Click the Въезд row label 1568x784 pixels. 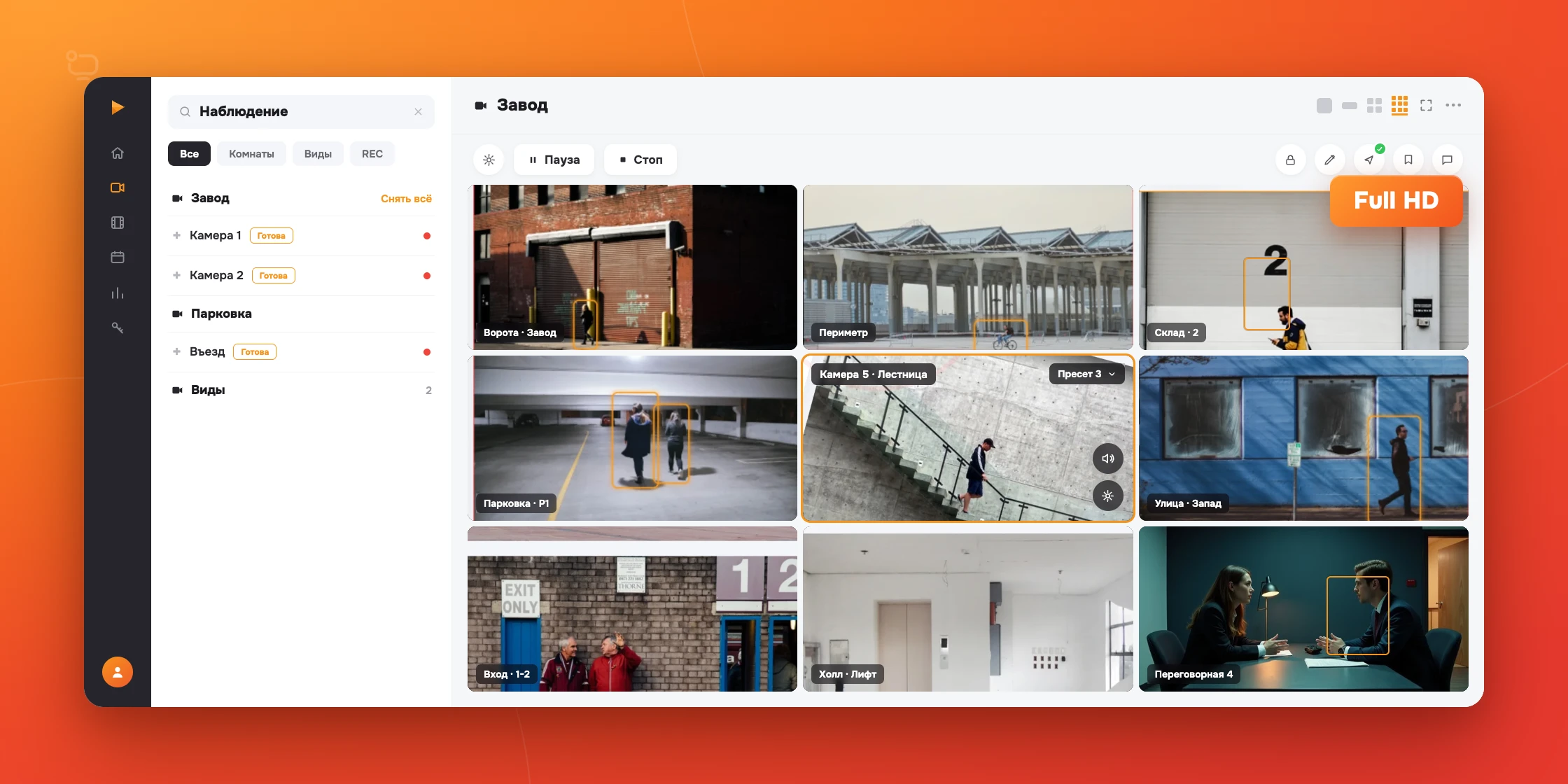coord(207,352)
